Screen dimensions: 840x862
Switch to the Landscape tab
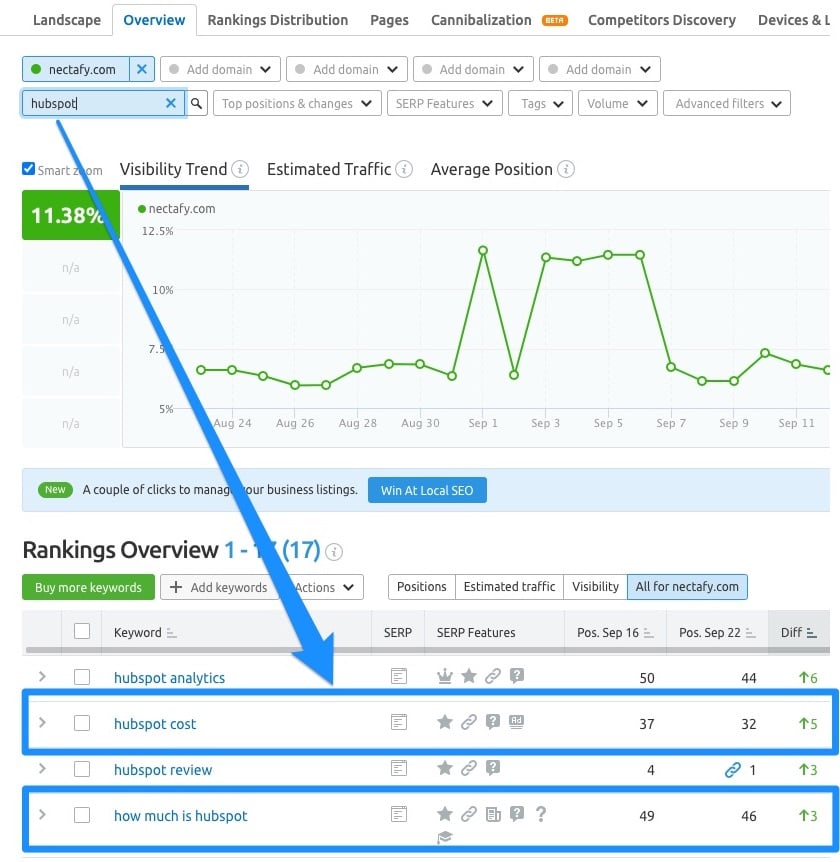click(x=67, y=20)
